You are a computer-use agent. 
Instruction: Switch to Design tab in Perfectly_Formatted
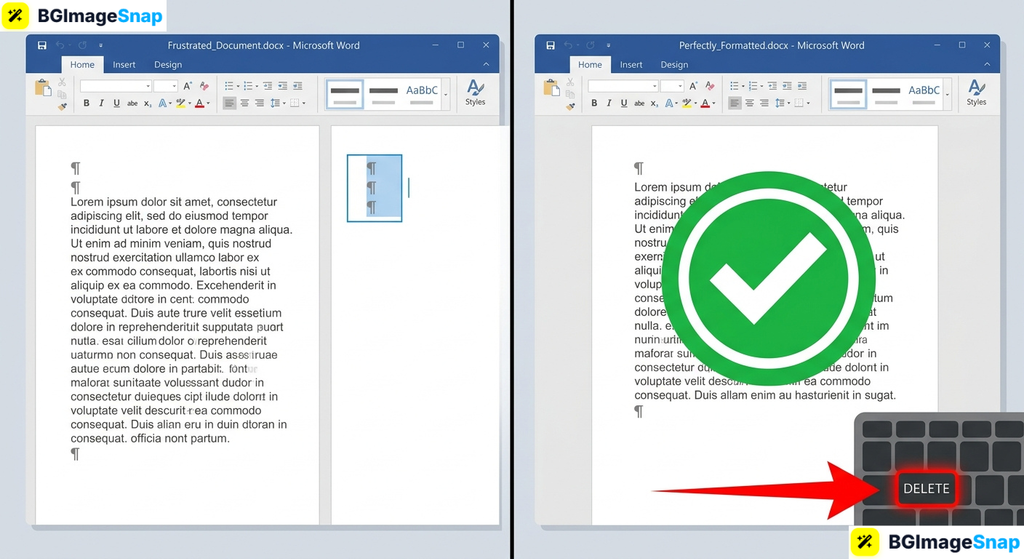point(674,65)
